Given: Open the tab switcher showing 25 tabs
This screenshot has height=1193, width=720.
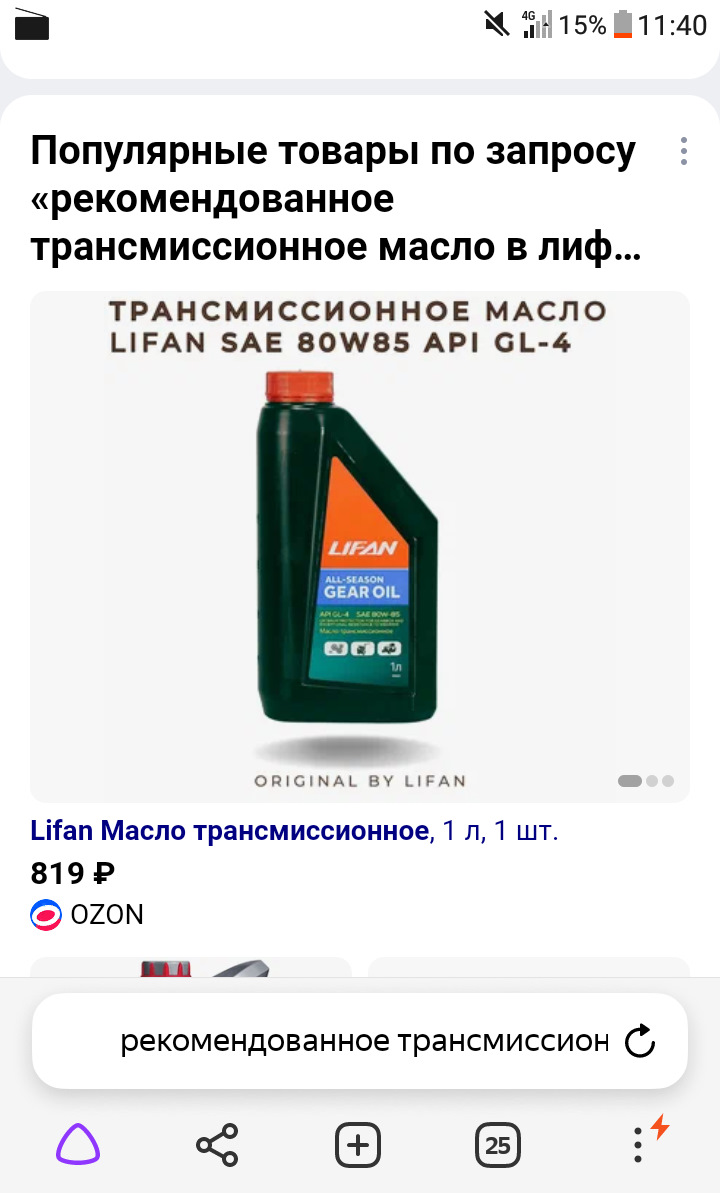Looking at the screenshot, I should tap(498, 1144).
